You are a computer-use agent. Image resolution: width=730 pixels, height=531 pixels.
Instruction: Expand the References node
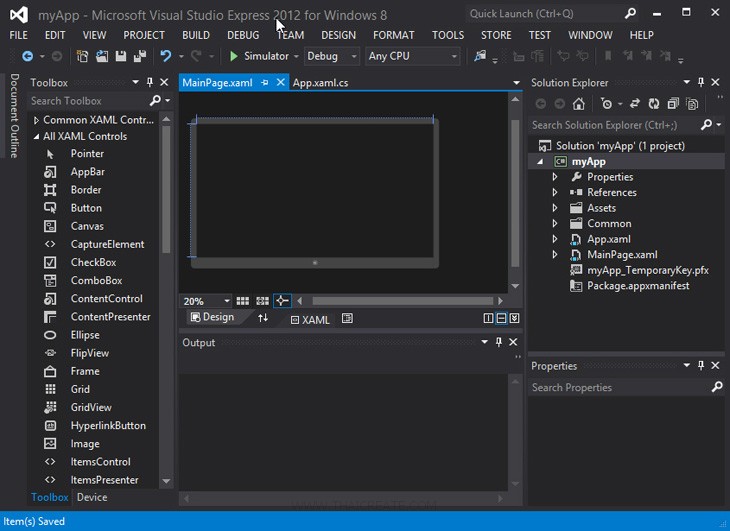[x=555, y=192]
